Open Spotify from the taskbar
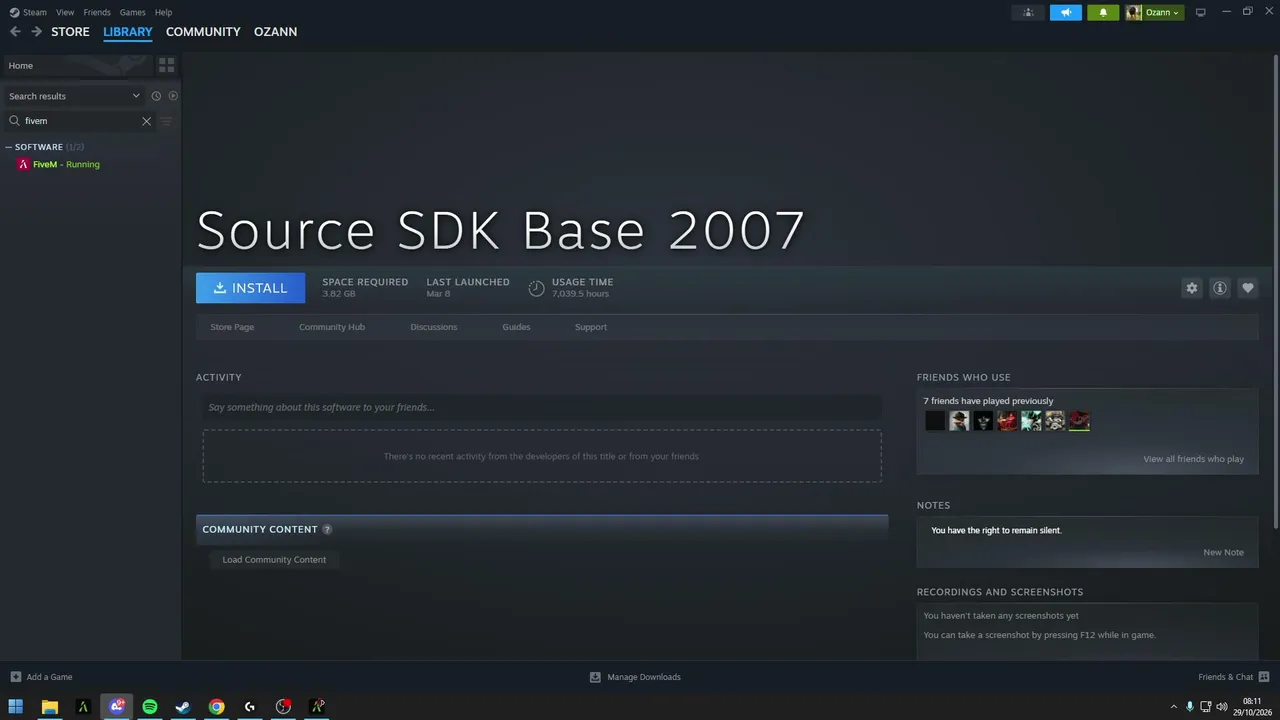Viewport: 1280px width, 720px height. click(150, 706)
